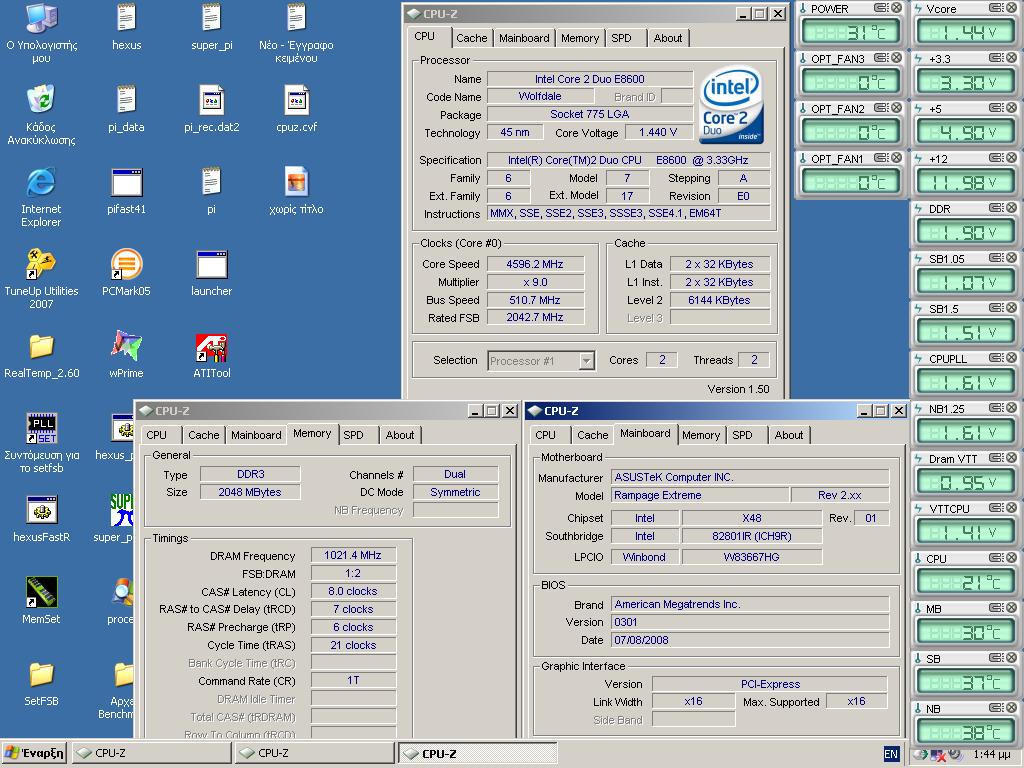Click the 1:44 μμ taskbar clock
This screenshot has width=1024, height=768.
[x=991, y=754]
